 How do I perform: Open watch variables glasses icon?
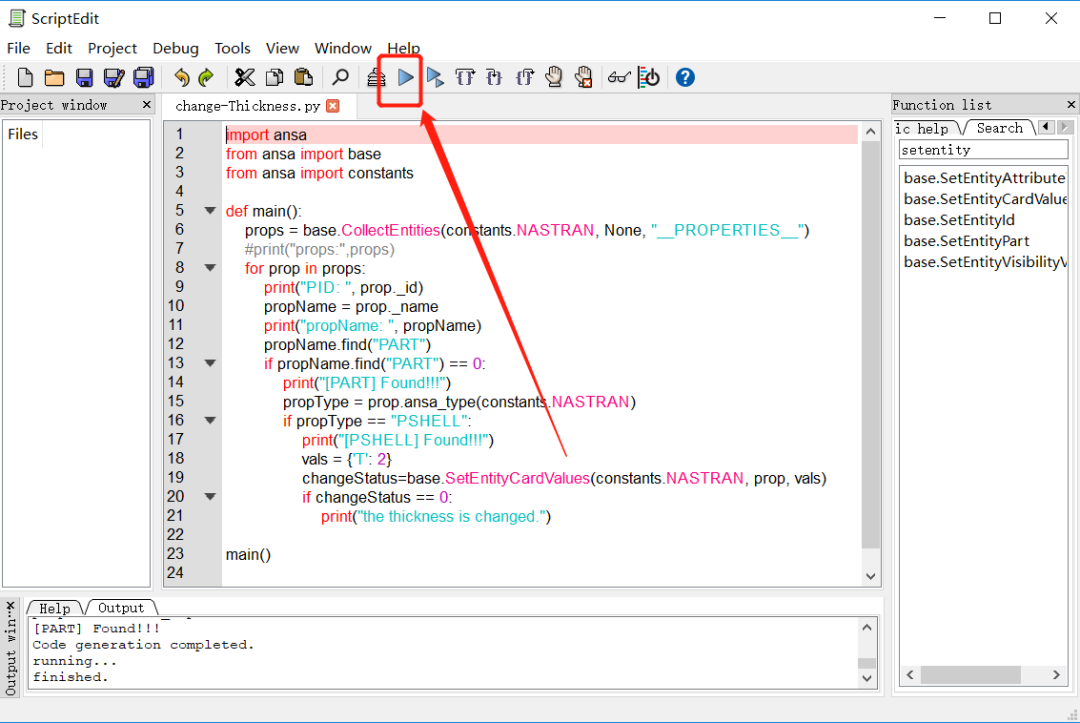coord(619,77)
